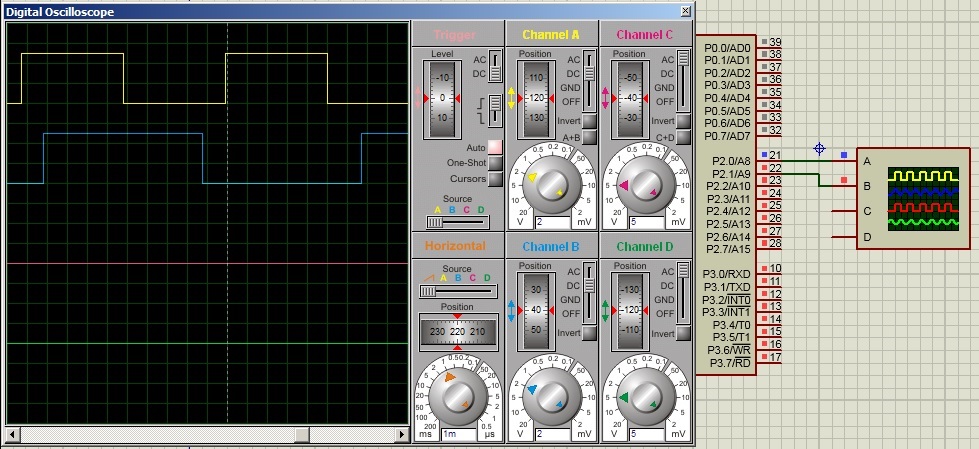Click Channel D voltage value field
This screenshot has height=449, width=979.
[x=645, y=434]
